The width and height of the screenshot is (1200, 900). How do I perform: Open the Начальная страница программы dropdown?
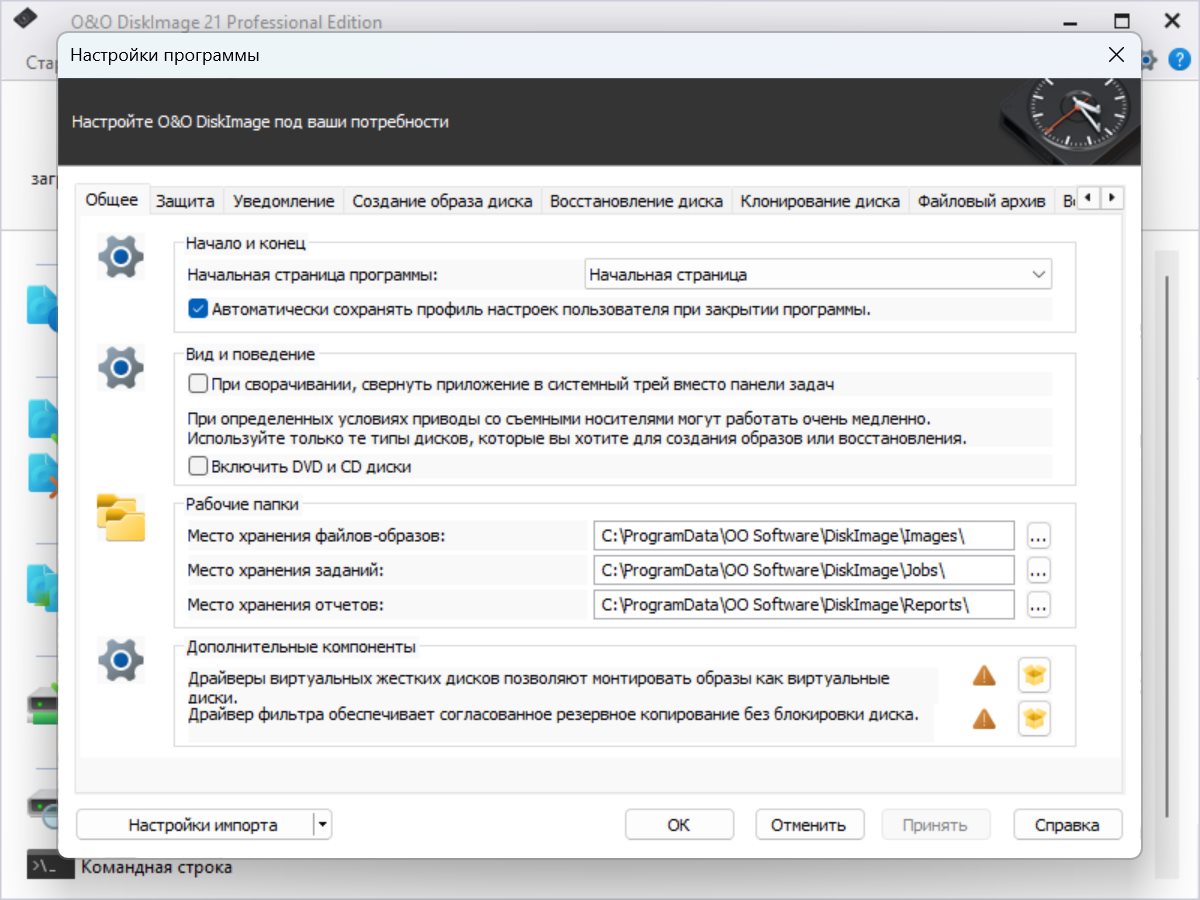[x=817, y=274]
